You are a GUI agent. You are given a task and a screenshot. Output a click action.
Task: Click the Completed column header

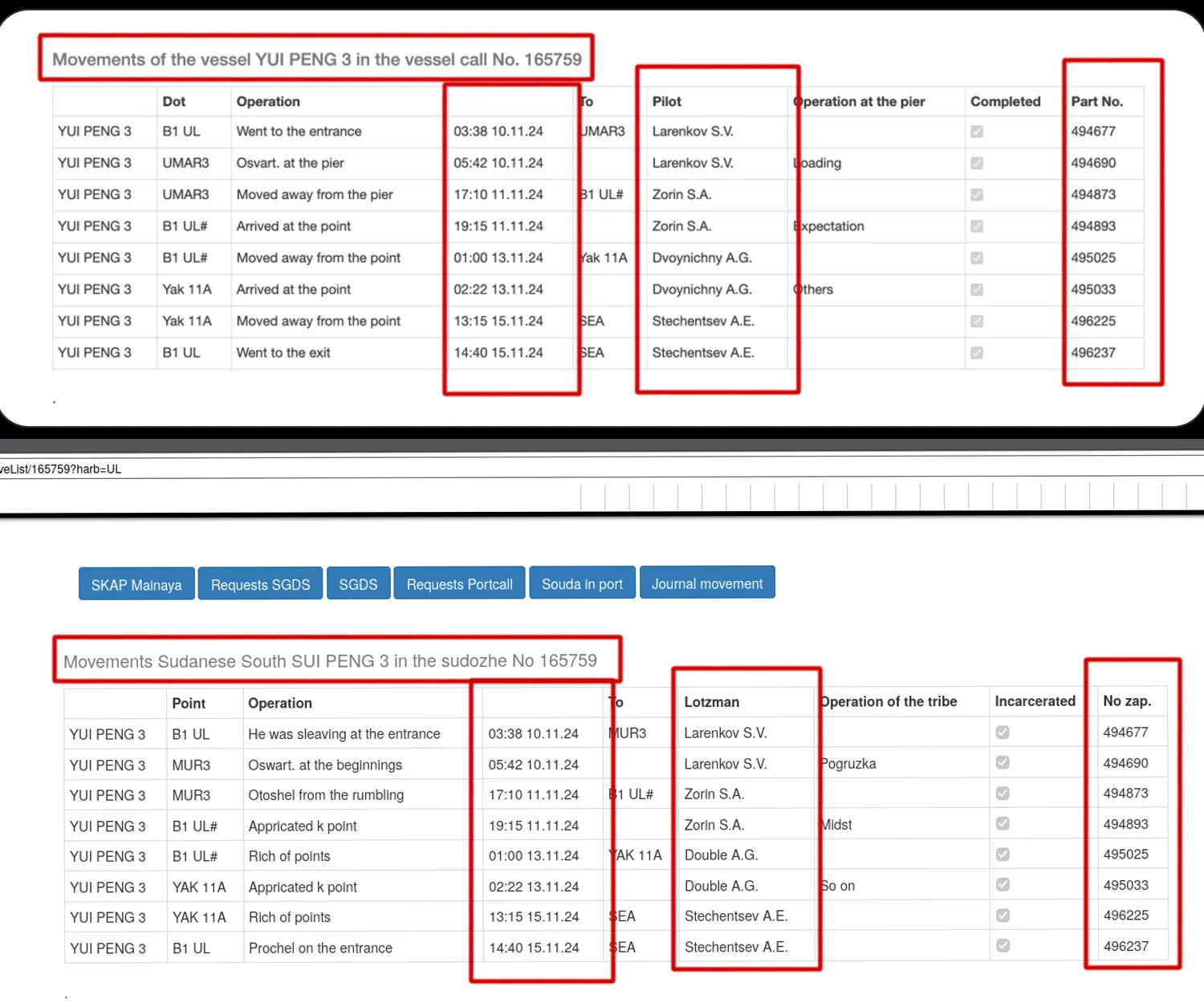(x=1006, y=101)
